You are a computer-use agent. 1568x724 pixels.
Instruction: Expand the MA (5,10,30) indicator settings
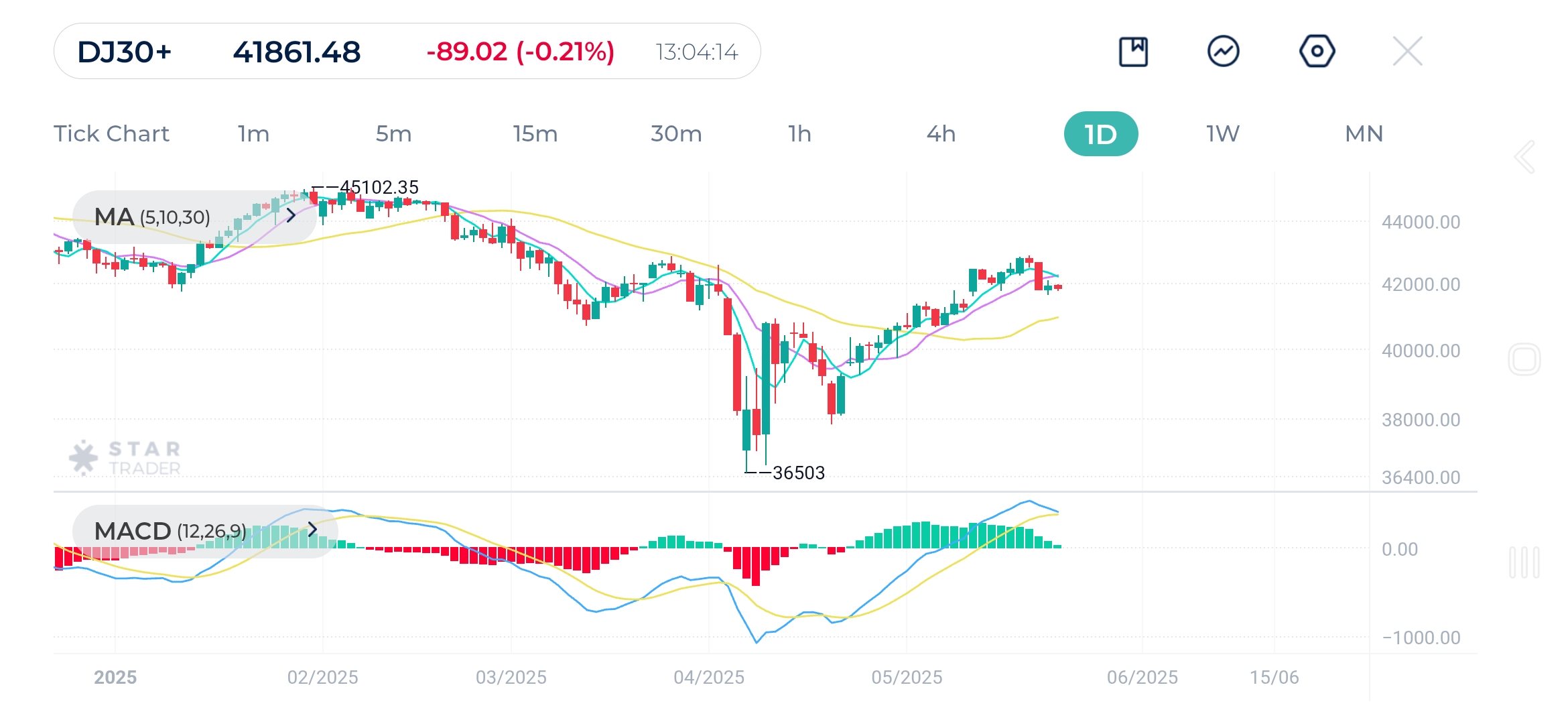pyautogui.click(x=291, y=217)
